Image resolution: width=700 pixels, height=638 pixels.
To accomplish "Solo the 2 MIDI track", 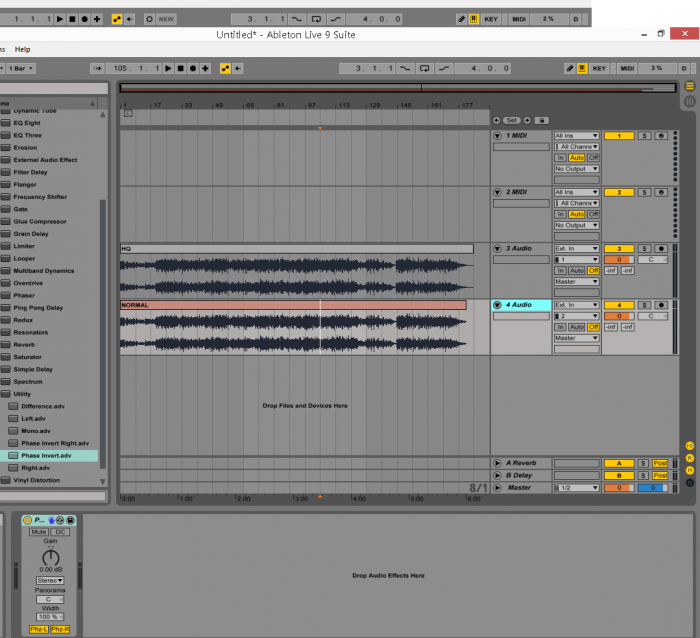I will click(644, 192).
